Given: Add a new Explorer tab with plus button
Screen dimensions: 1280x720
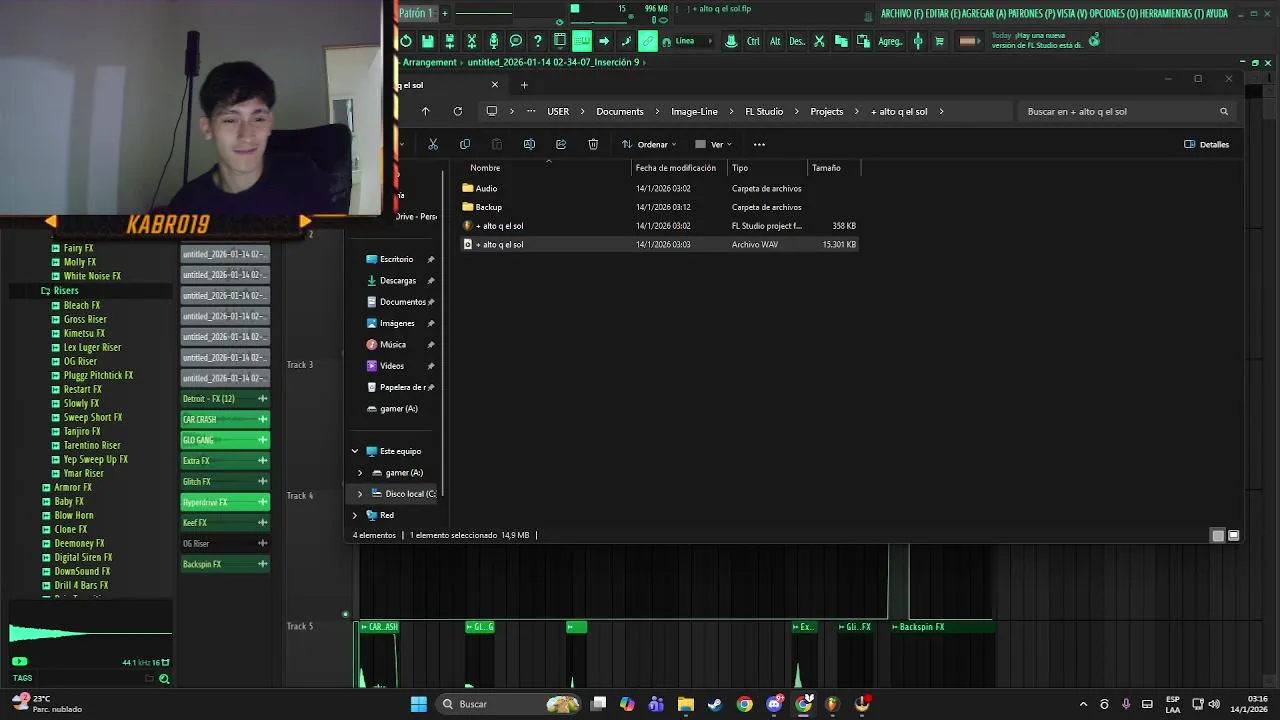Looking at the screenshot, I should (524, 85).
